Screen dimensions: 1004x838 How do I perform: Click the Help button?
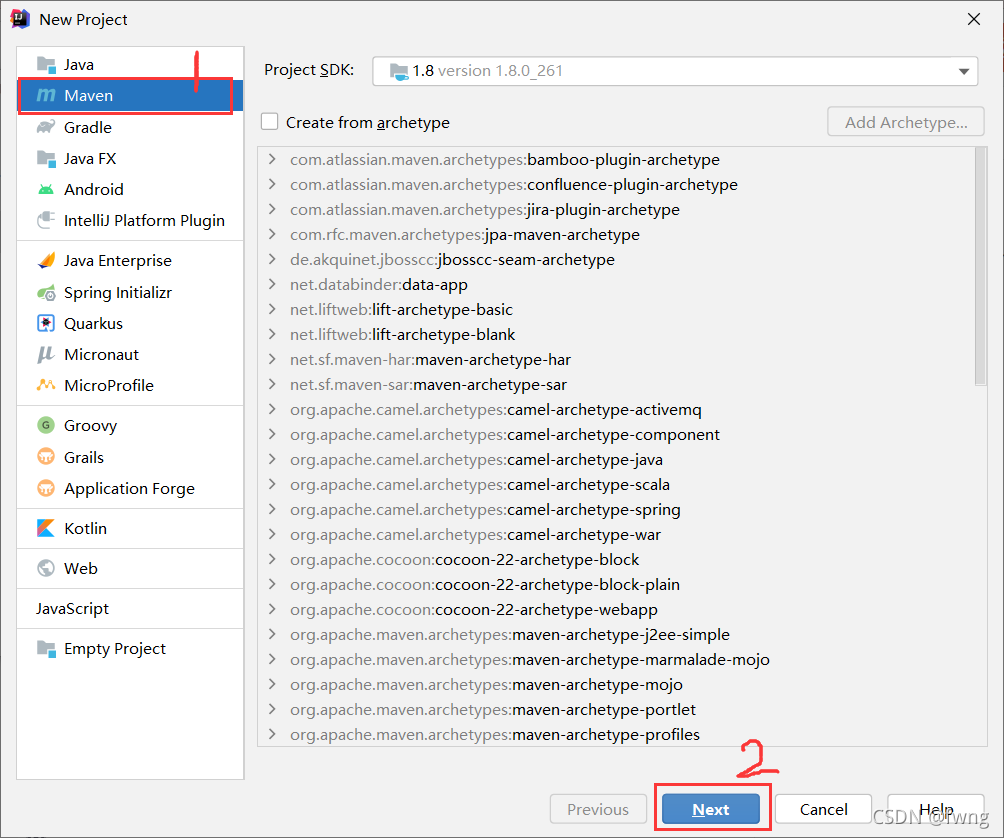pos(936,809)
